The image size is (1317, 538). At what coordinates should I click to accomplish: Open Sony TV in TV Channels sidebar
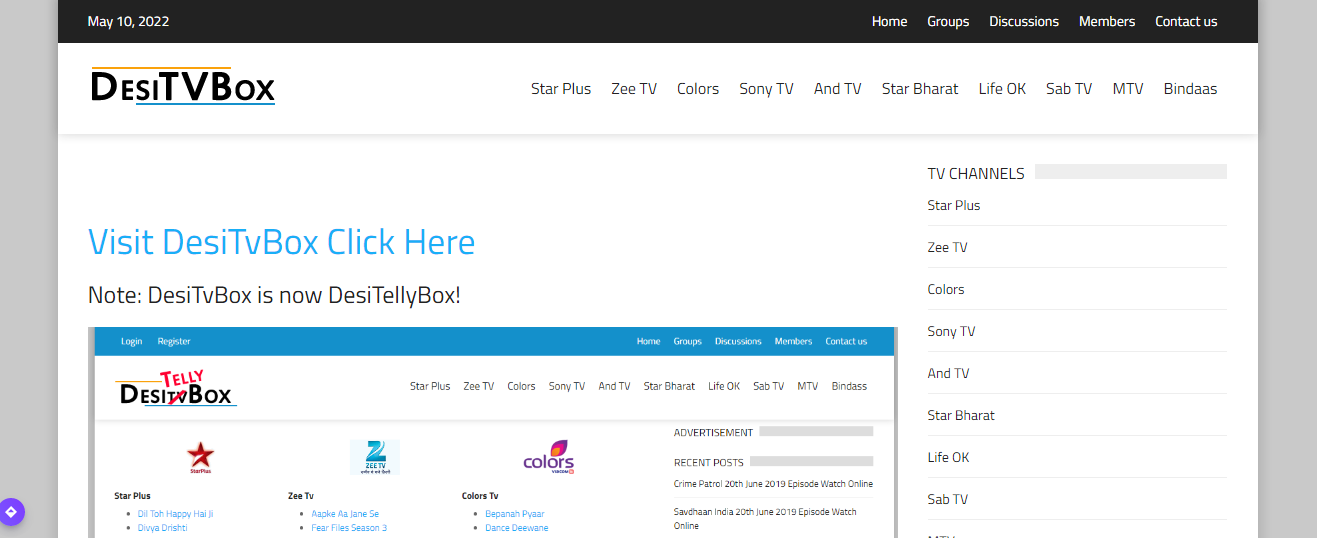click(x=951, y=331)
